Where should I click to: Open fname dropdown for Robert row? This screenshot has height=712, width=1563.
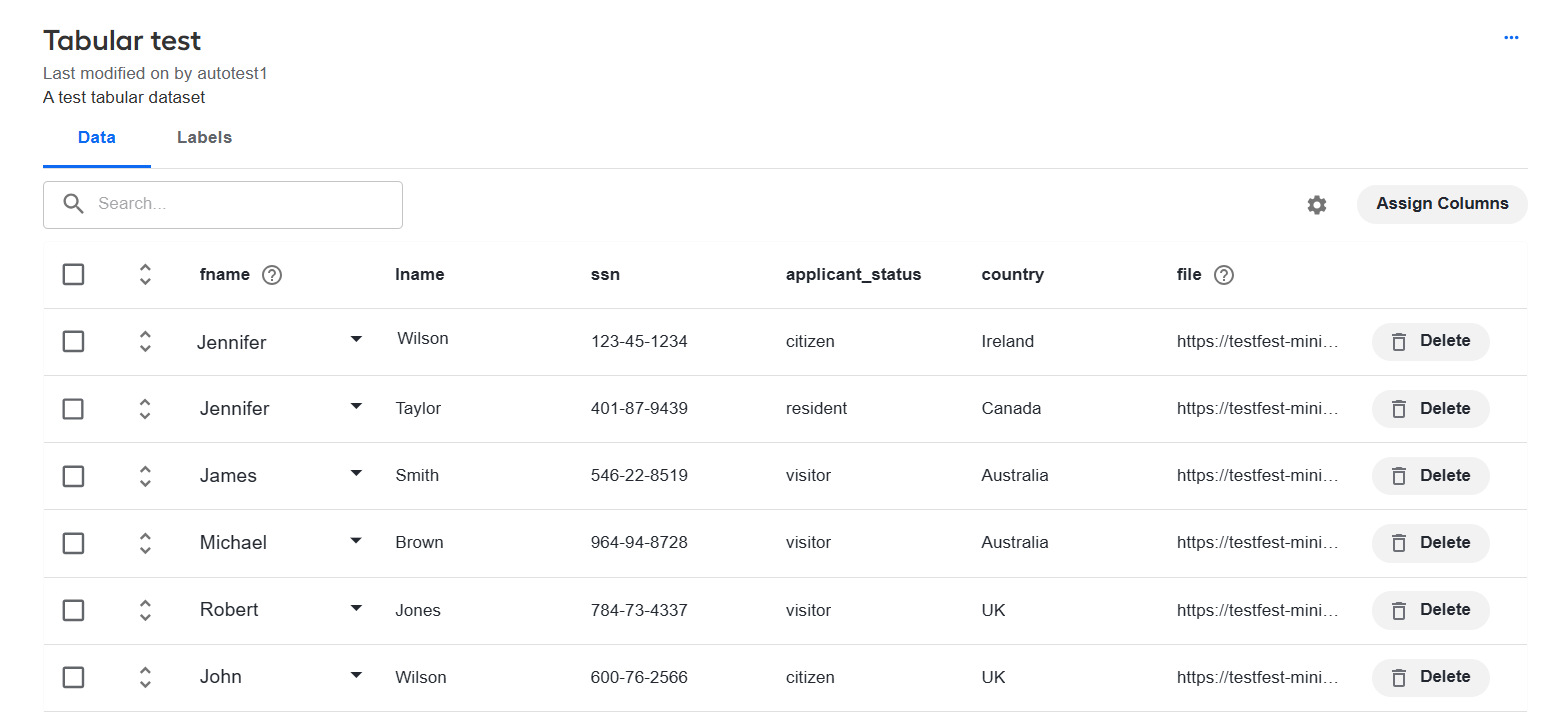tap(356, 608)
